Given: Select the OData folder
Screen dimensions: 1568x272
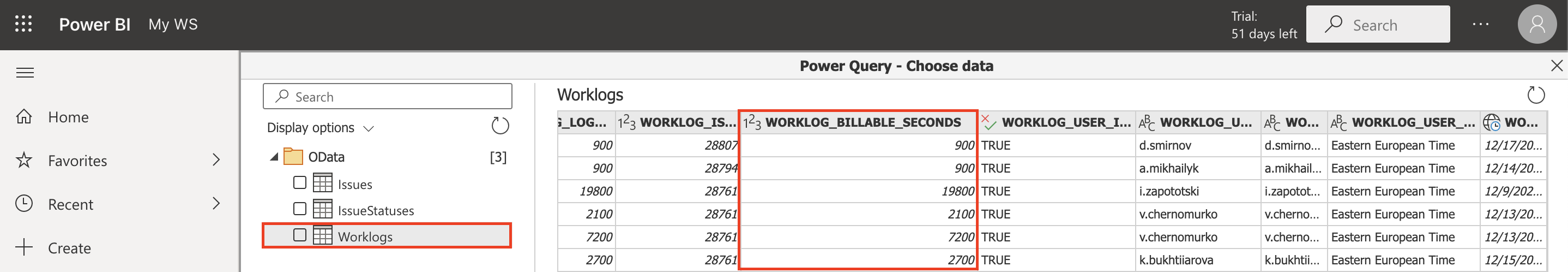Looking at the screenshot, I should pyautogui.click(x=387, y=157).
